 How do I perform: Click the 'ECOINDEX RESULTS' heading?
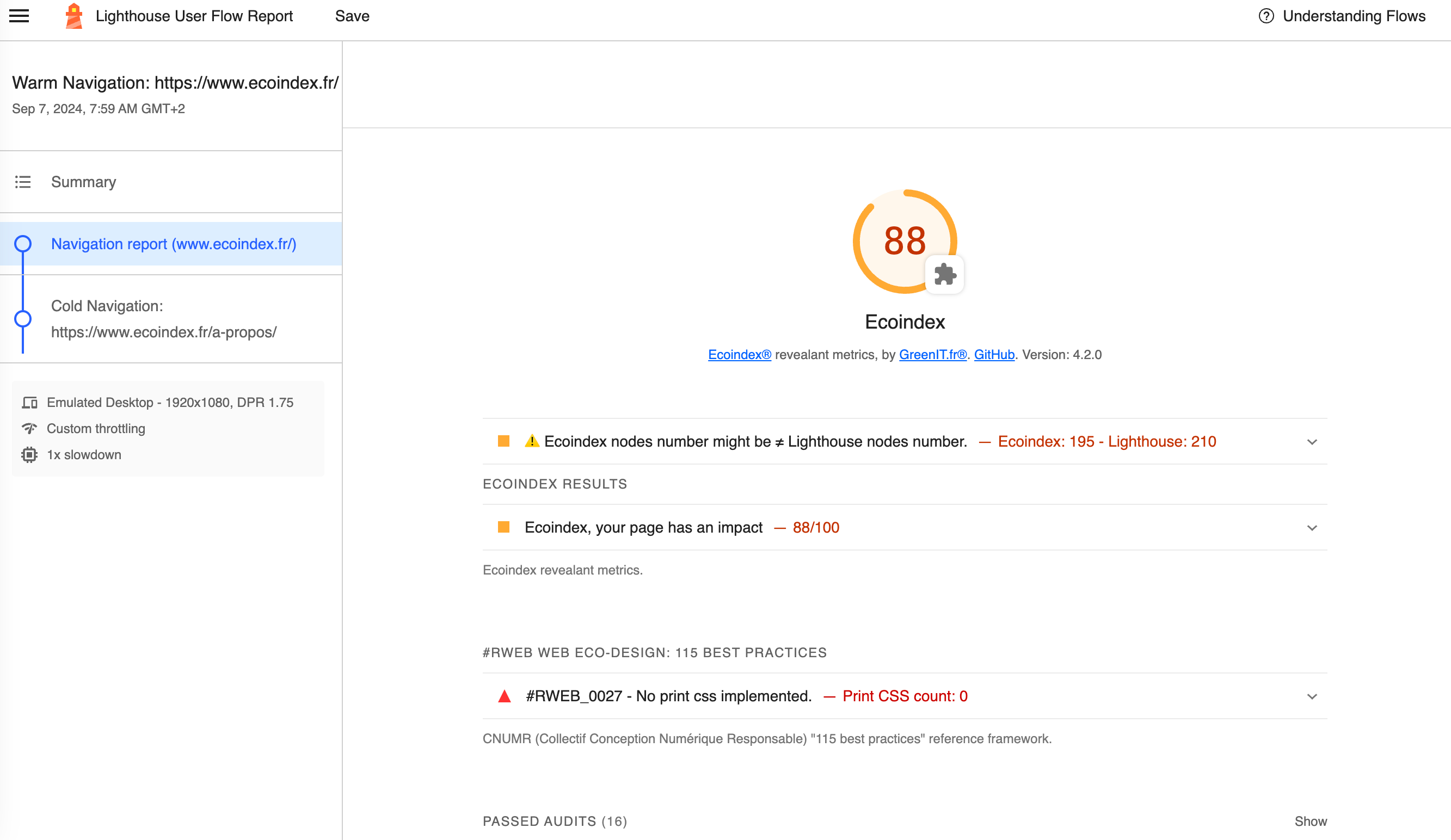[x=555, y=484]
